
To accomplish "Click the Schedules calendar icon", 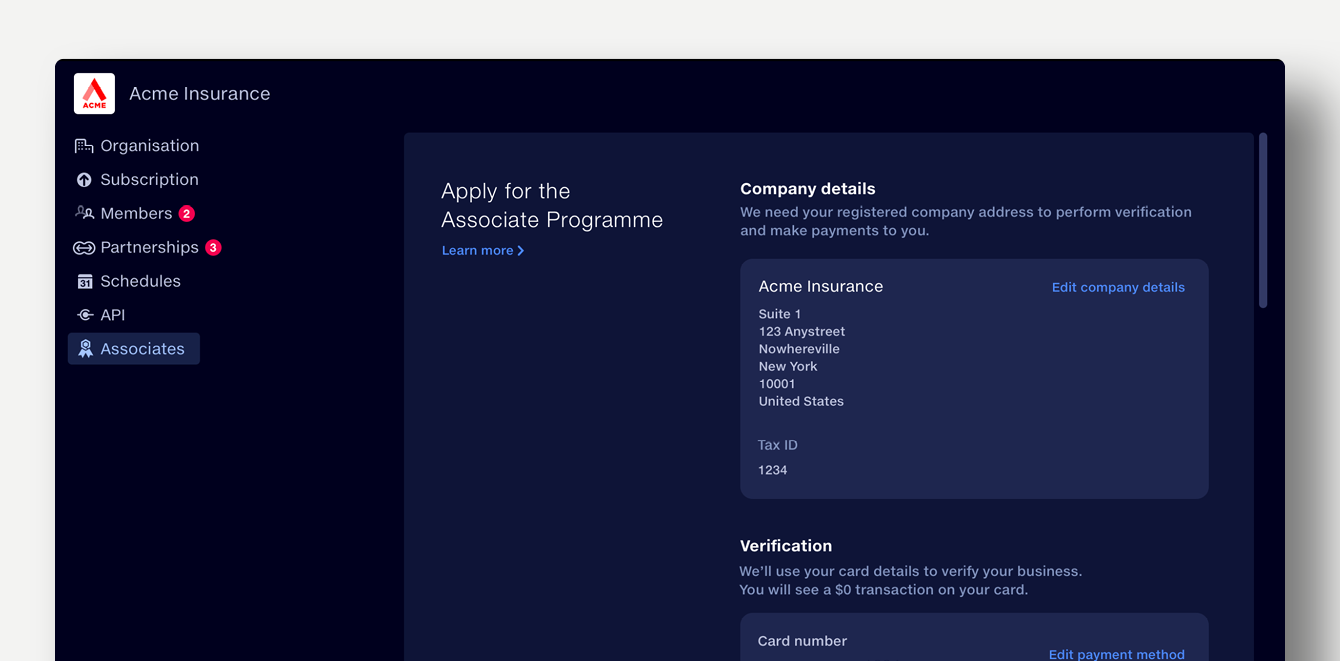I will [x=84, y=282].
